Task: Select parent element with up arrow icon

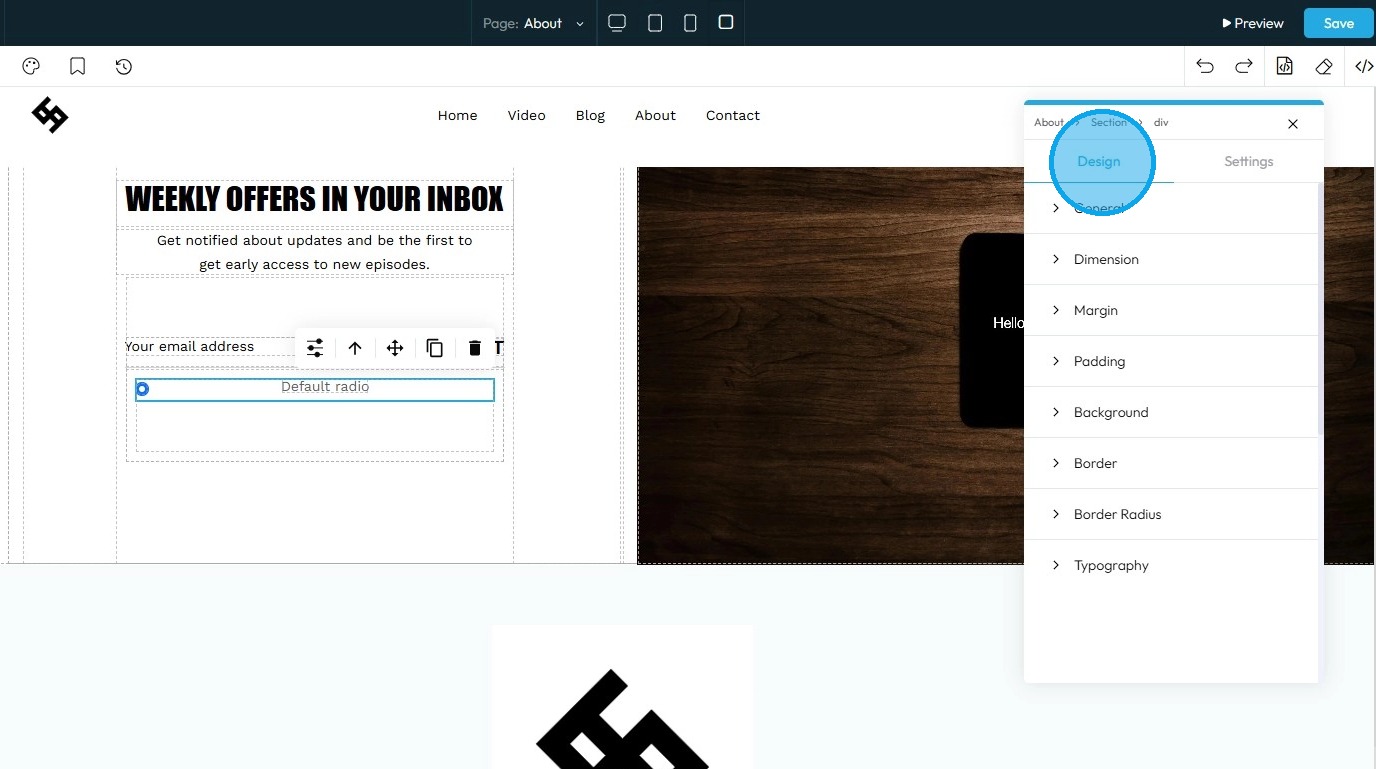Action: click(x=355, y=348)
